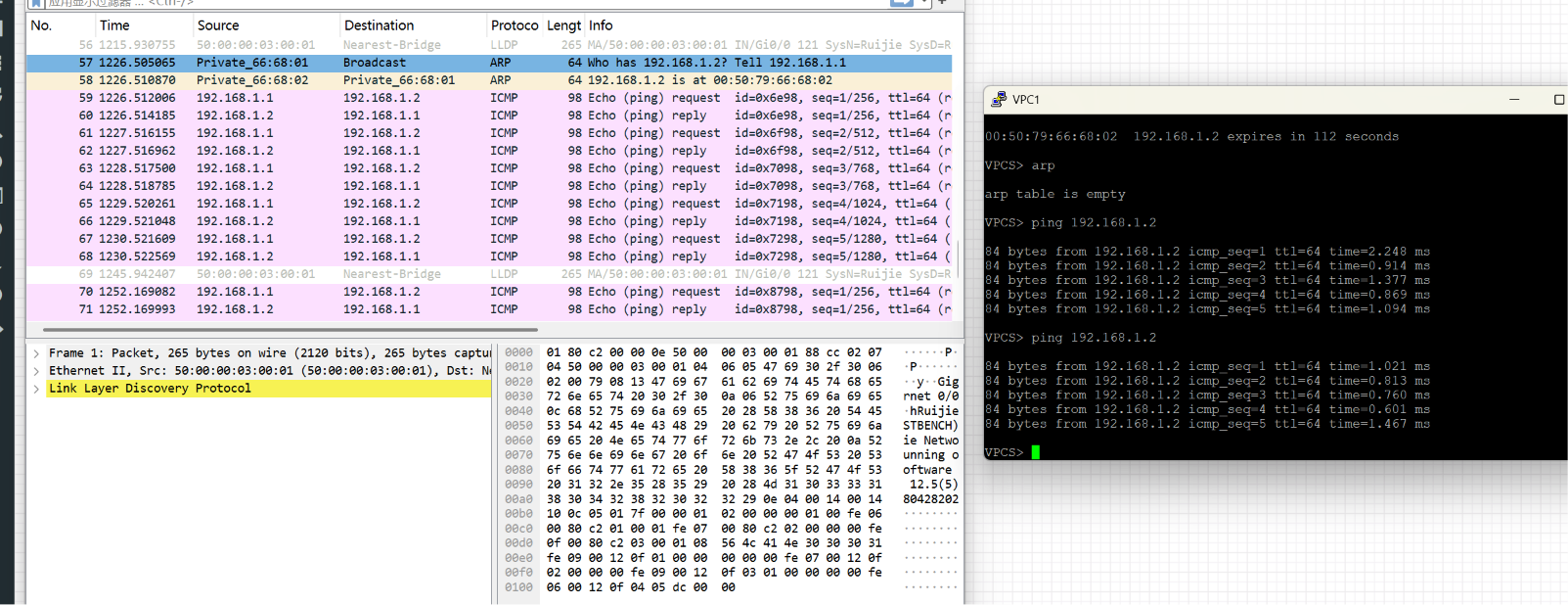Sort packets by the Time column header

144,25
